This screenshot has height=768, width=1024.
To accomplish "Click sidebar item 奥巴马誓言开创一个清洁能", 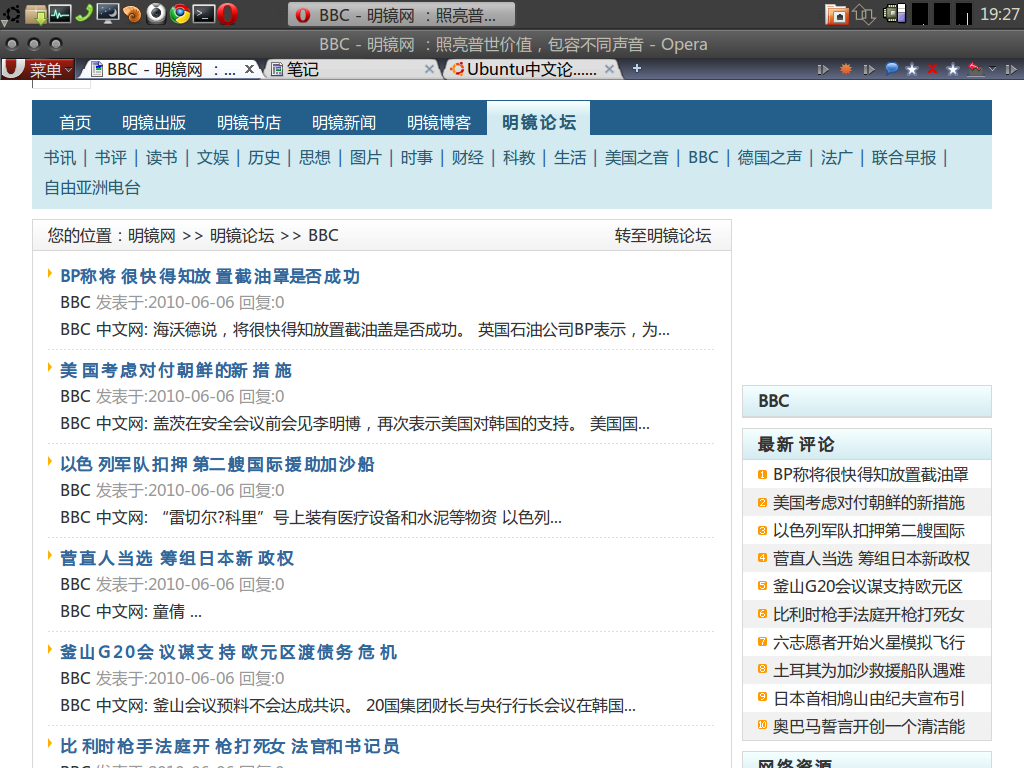I will (869, 727).
